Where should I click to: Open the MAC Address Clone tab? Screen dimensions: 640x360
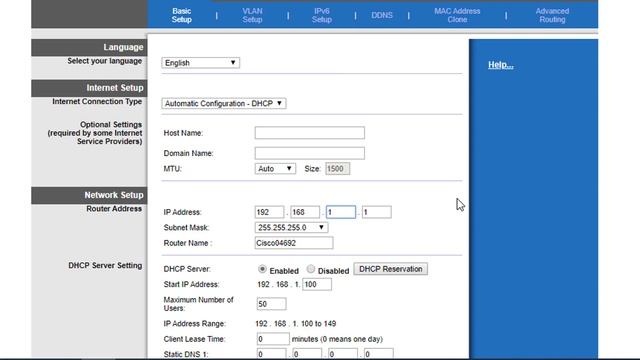click(x=457, y=15)
